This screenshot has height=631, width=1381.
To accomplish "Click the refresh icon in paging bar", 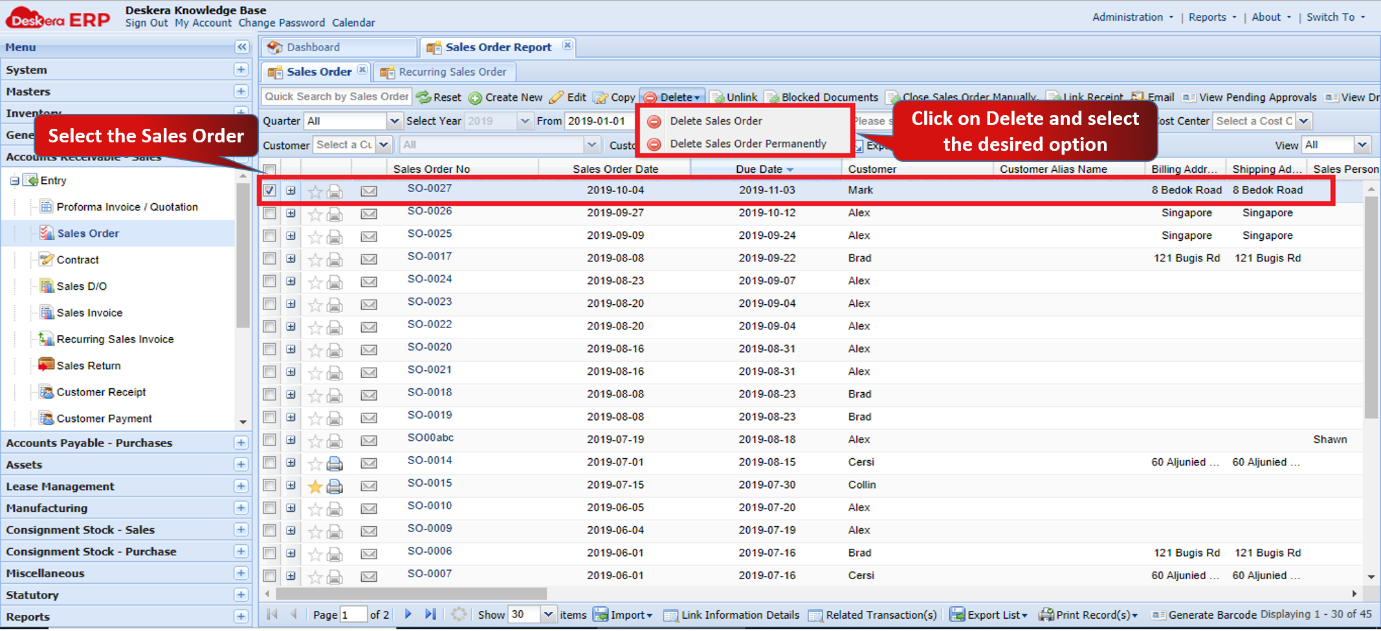I will (459, 614).
